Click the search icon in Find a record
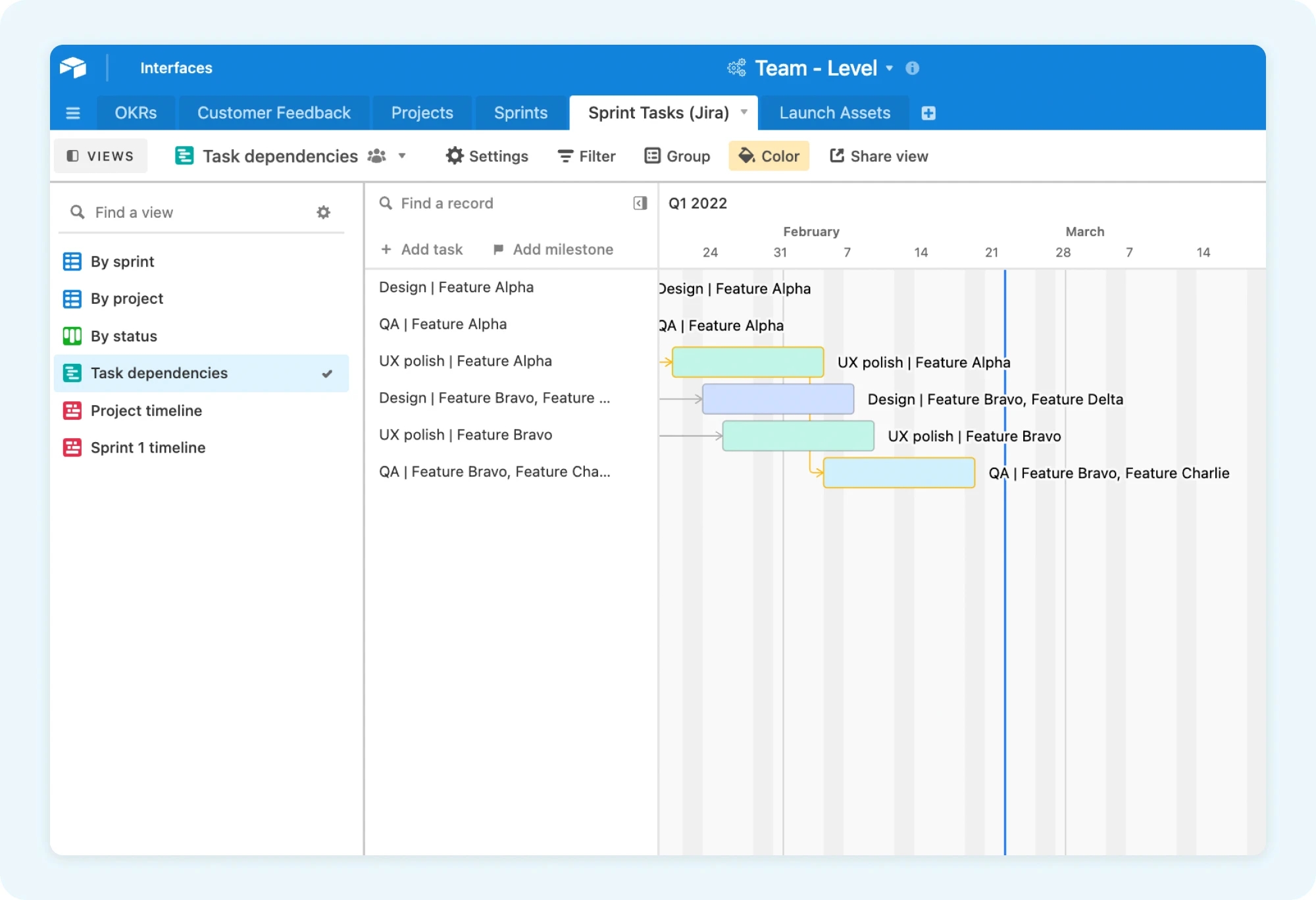 (x=386, y=203)
